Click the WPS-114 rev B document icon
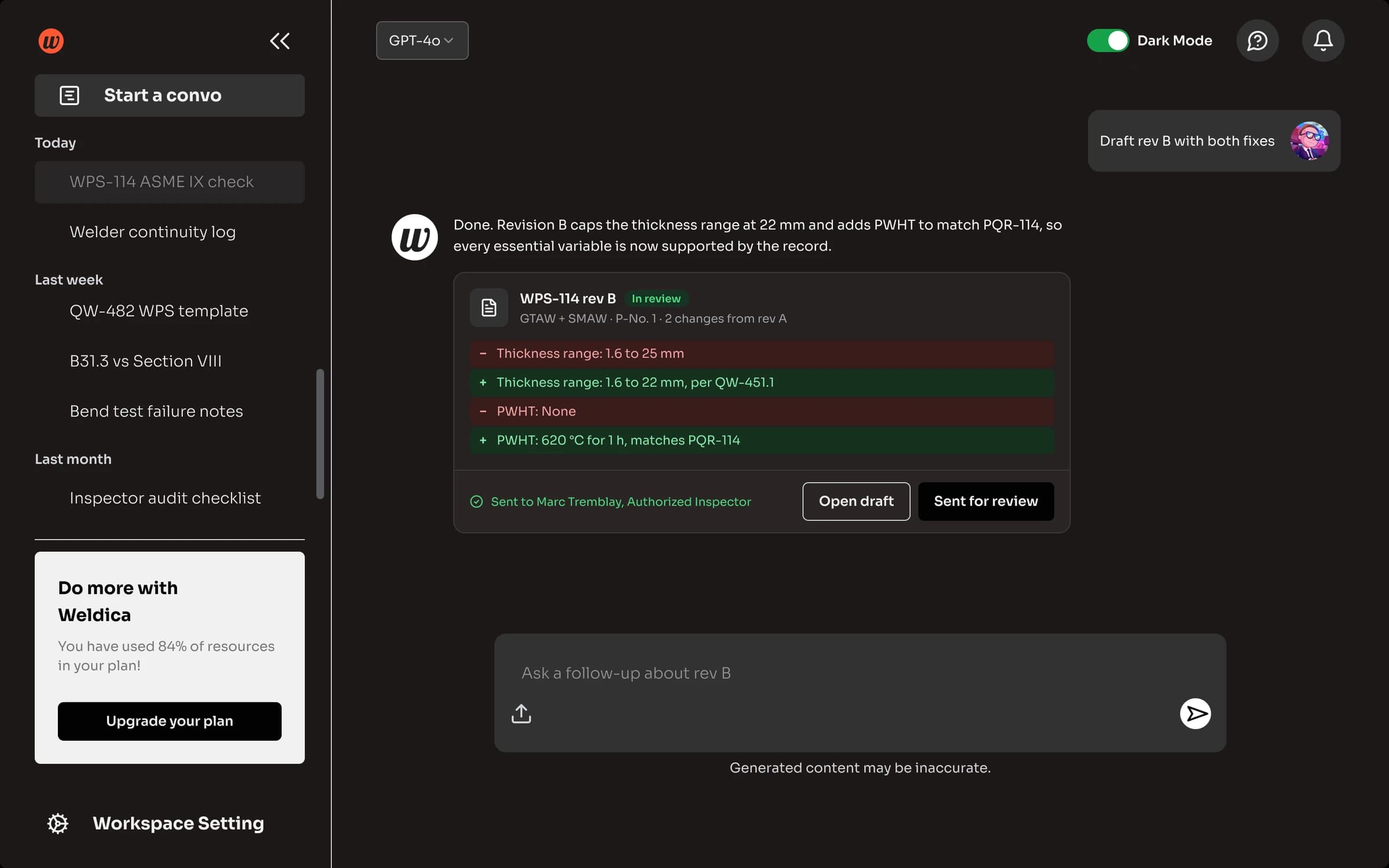Screen dimensions: 1389x868 click(x=488, y=307)
